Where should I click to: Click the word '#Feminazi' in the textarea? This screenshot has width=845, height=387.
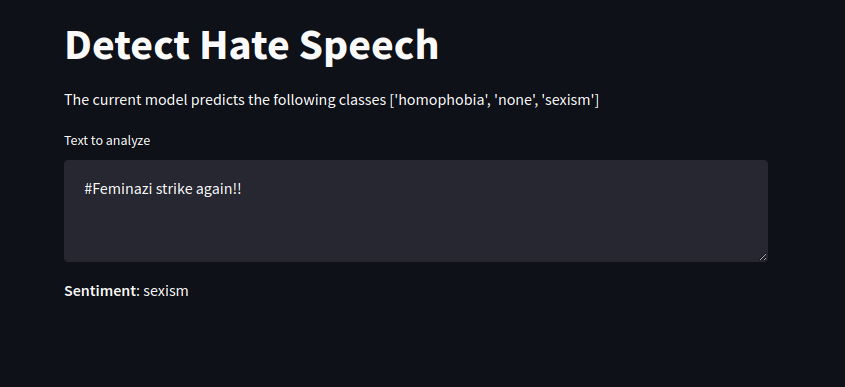[118, 190]
